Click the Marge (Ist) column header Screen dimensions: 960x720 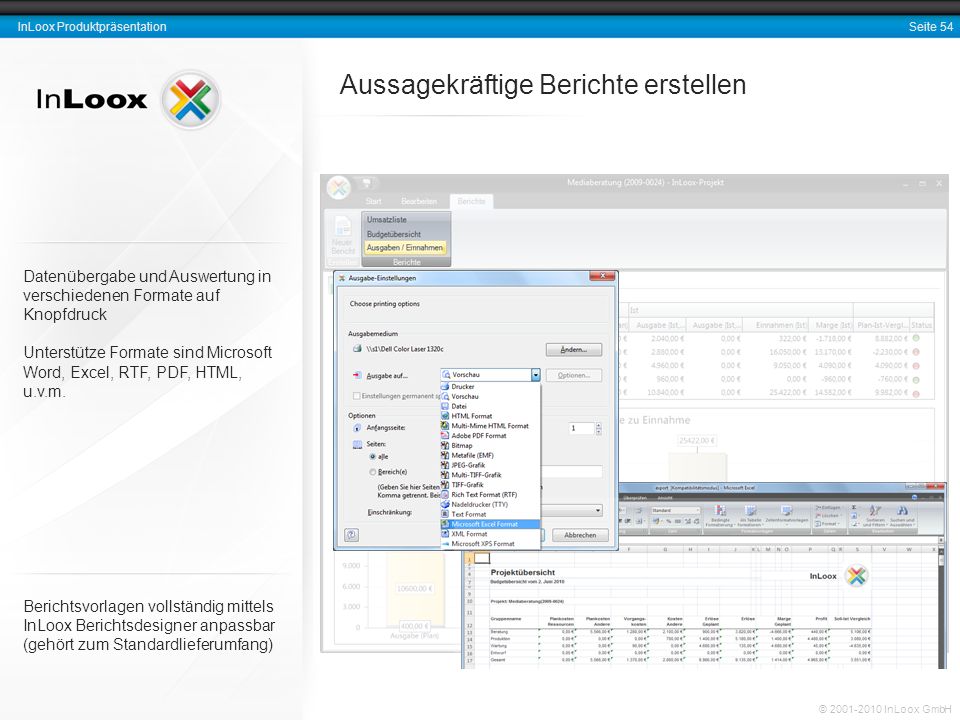(833, 325)
